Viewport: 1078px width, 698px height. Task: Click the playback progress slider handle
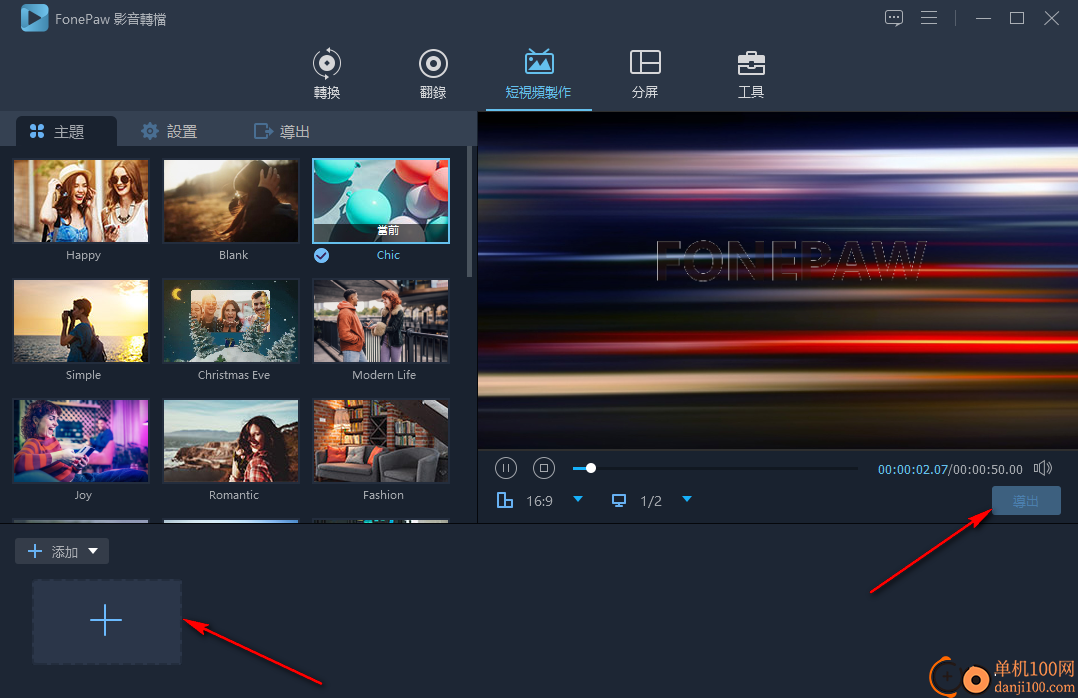coord(591,468)
